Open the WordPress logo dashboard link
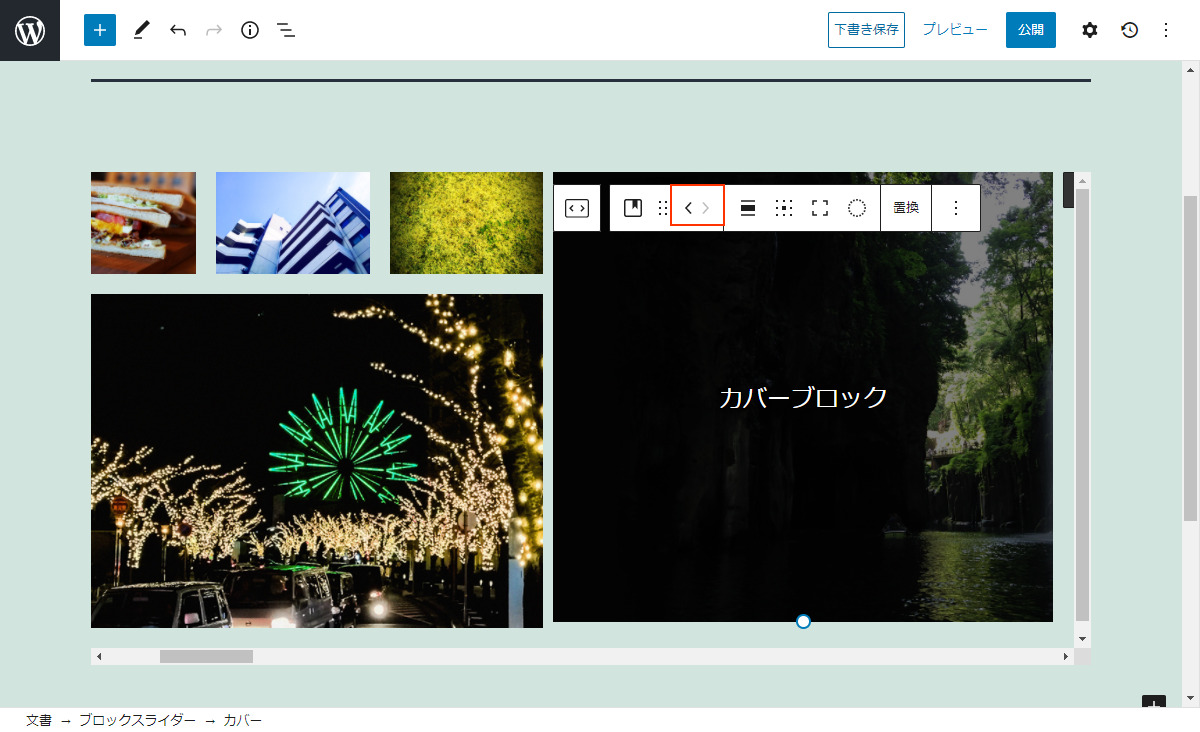 (30, 30)
